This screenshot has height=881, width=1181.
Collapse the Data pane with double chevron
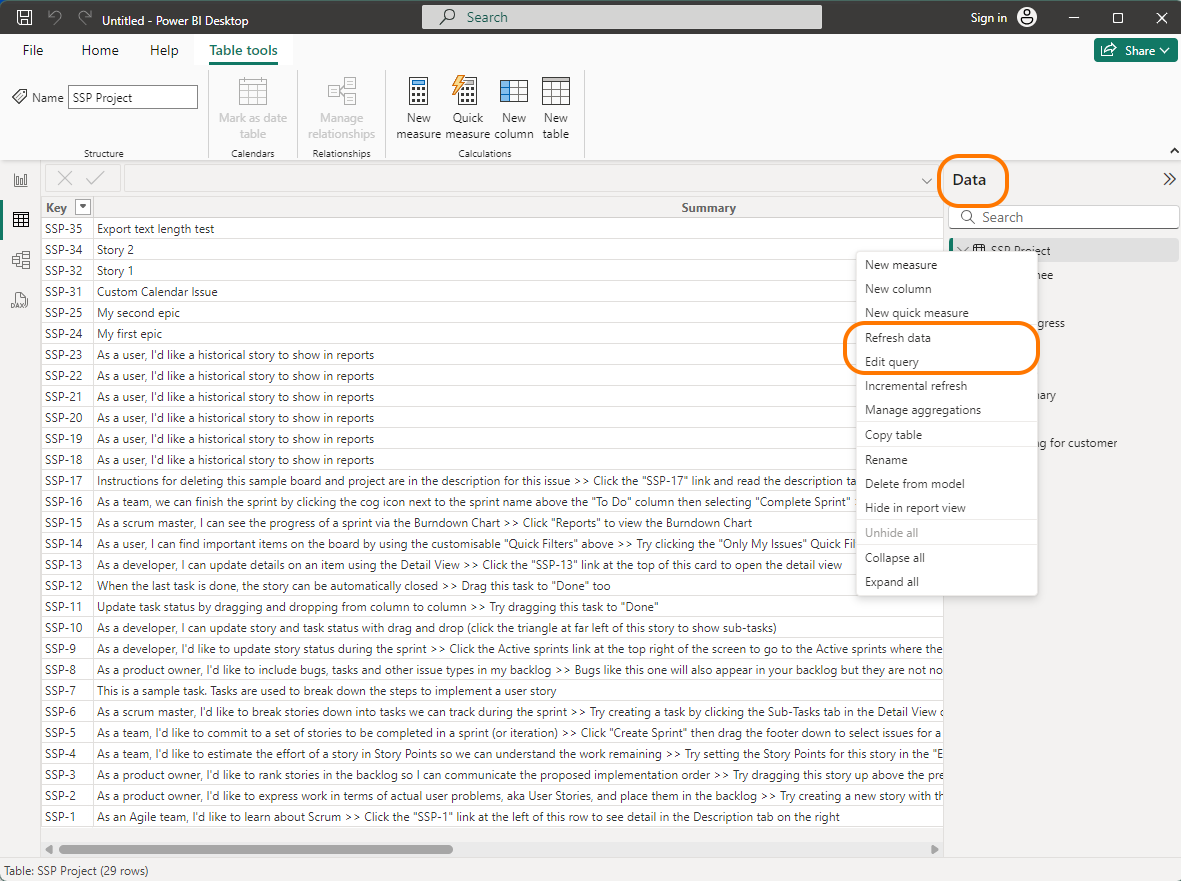pyautogui.click(x=1168, y=180)
